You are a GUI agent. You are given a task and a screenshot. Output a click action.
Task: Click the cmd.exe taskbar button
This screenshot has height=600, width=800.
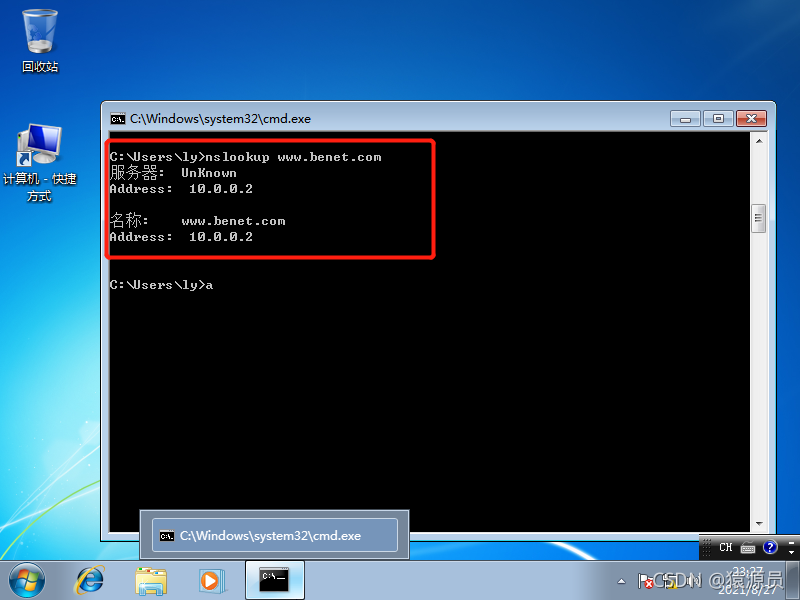[x=274, y=580]
